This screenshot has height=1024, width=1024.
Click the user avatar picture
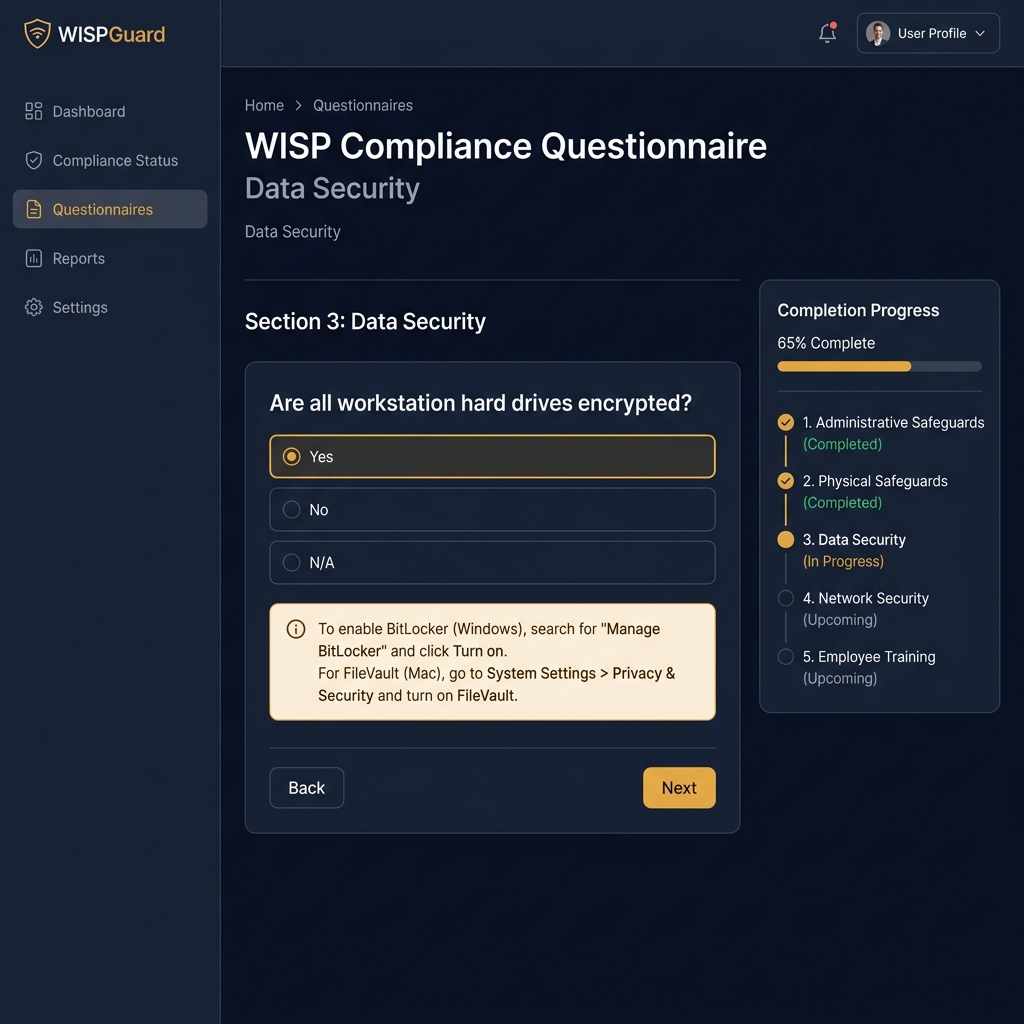coord(878,33)
